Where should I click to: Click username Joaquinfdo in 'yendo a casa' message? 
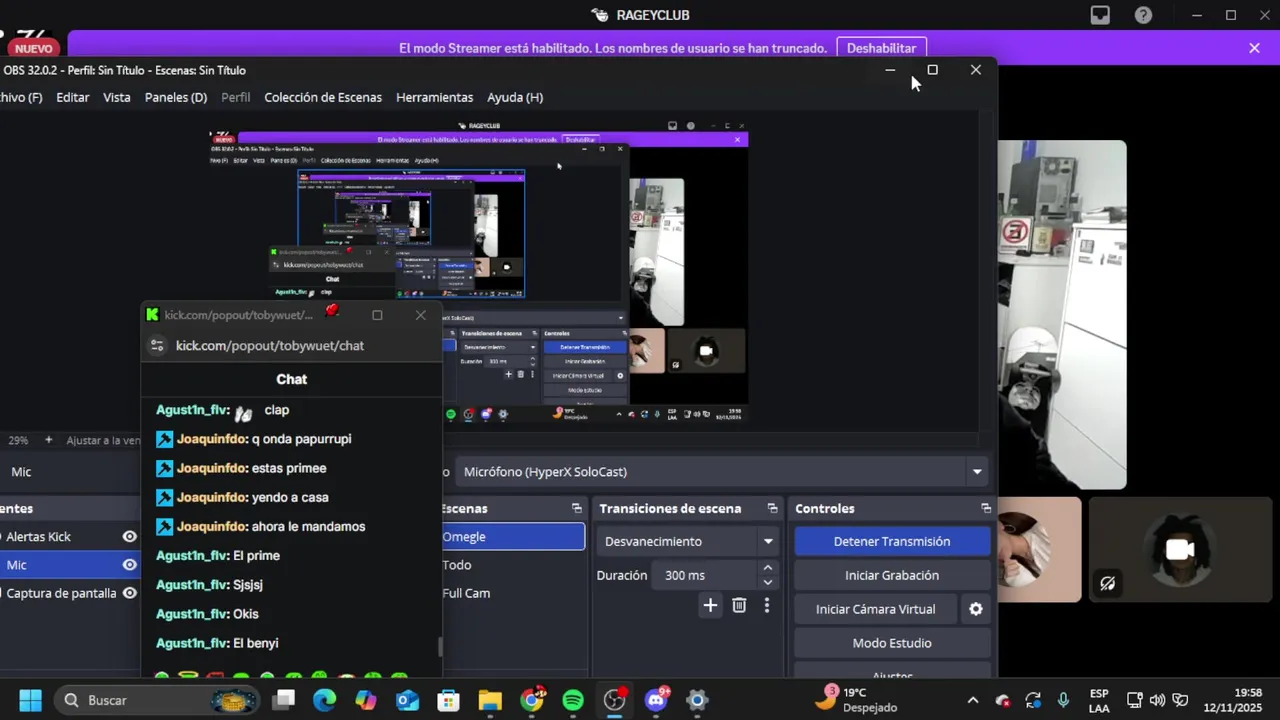[212, 497]
